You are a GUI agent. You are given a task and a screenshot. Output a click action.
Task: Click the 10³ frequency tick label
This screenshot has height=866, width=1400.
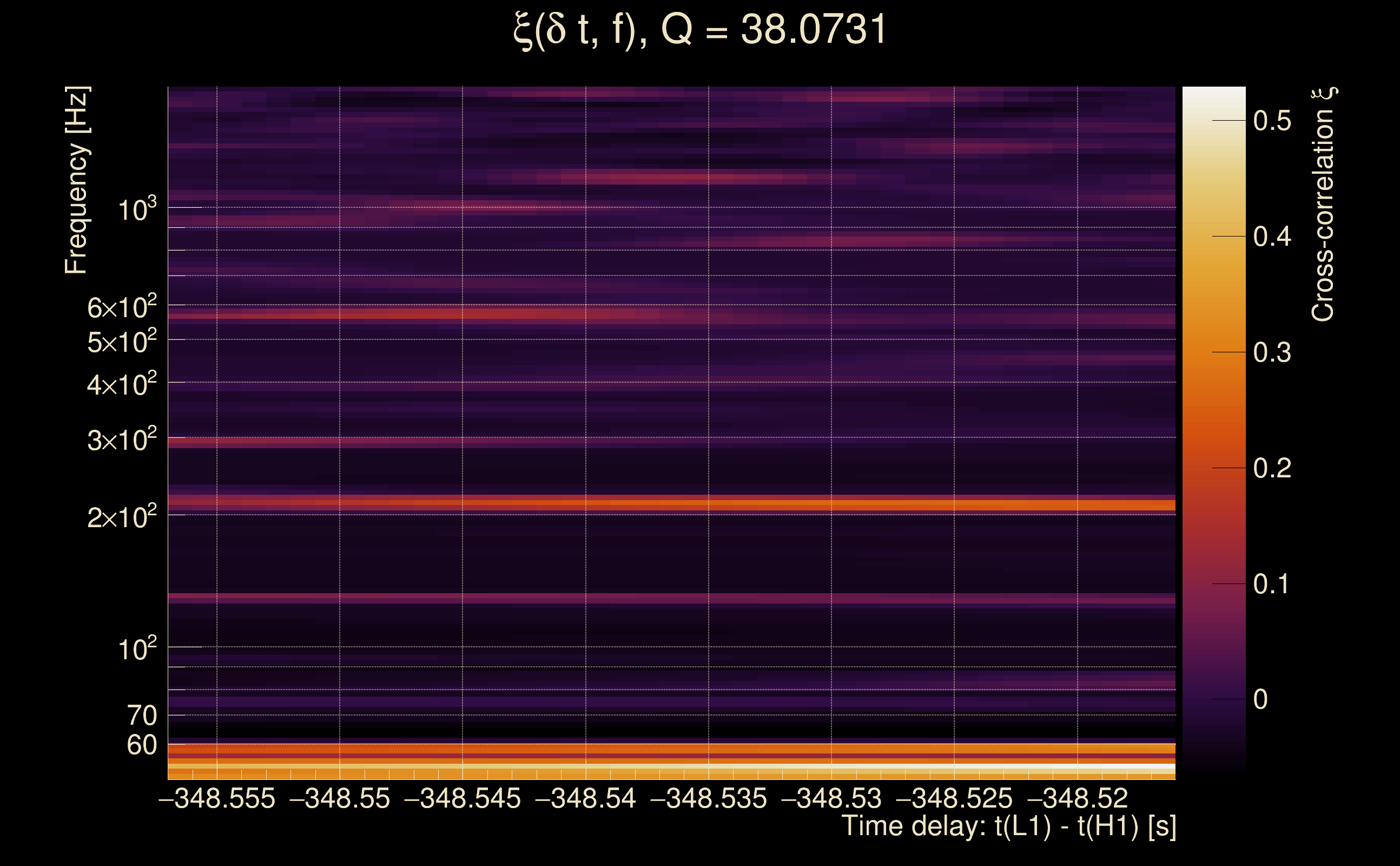pos(137,209)
